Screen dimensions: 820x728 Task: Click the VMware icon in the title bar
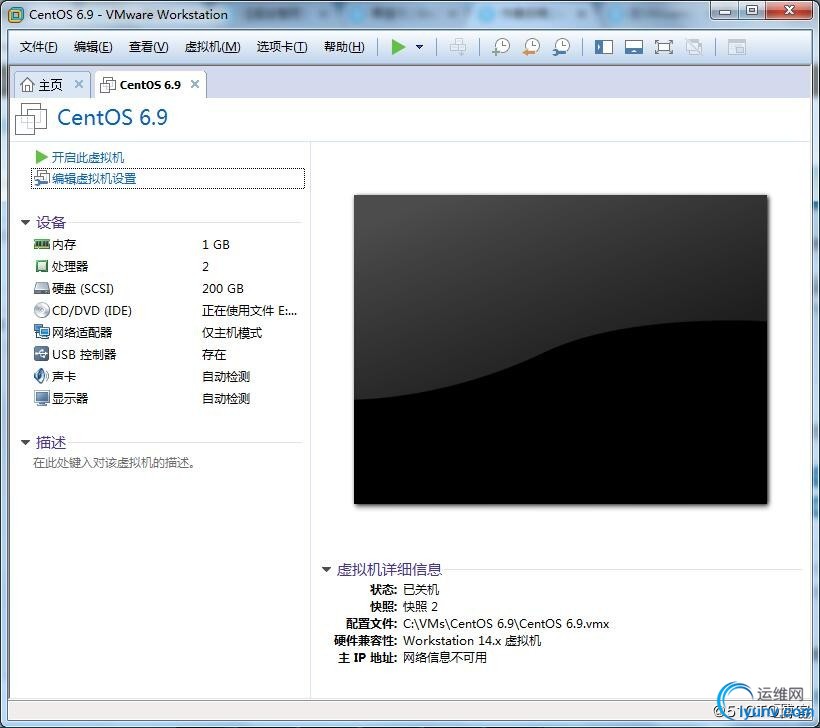[x=16, y=15]
